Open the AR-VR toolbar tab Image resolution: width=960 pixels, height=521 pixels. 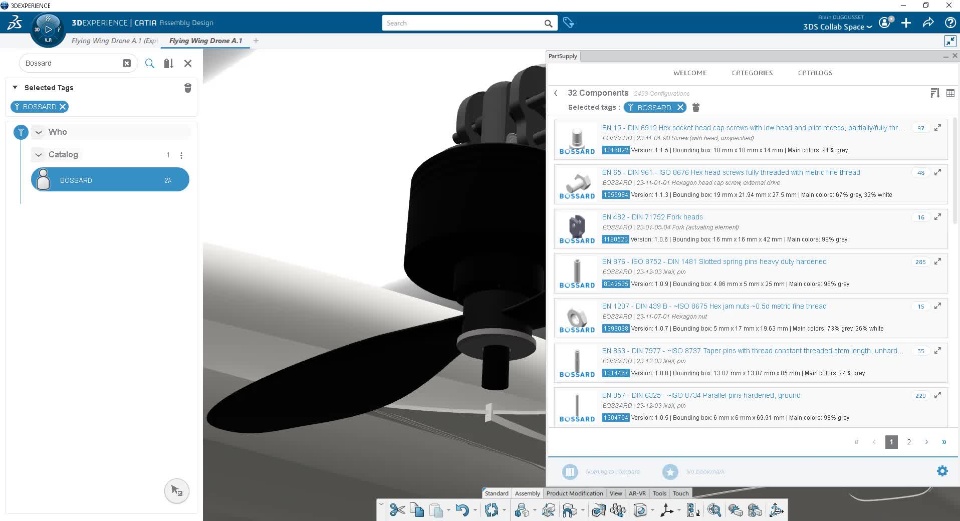pyautogui.click(x=637, y=493)
